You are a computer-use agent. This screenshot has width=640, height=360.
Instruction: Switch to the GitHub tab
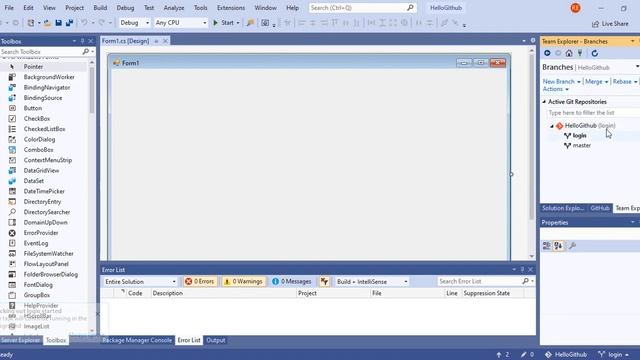pos(600,208)
